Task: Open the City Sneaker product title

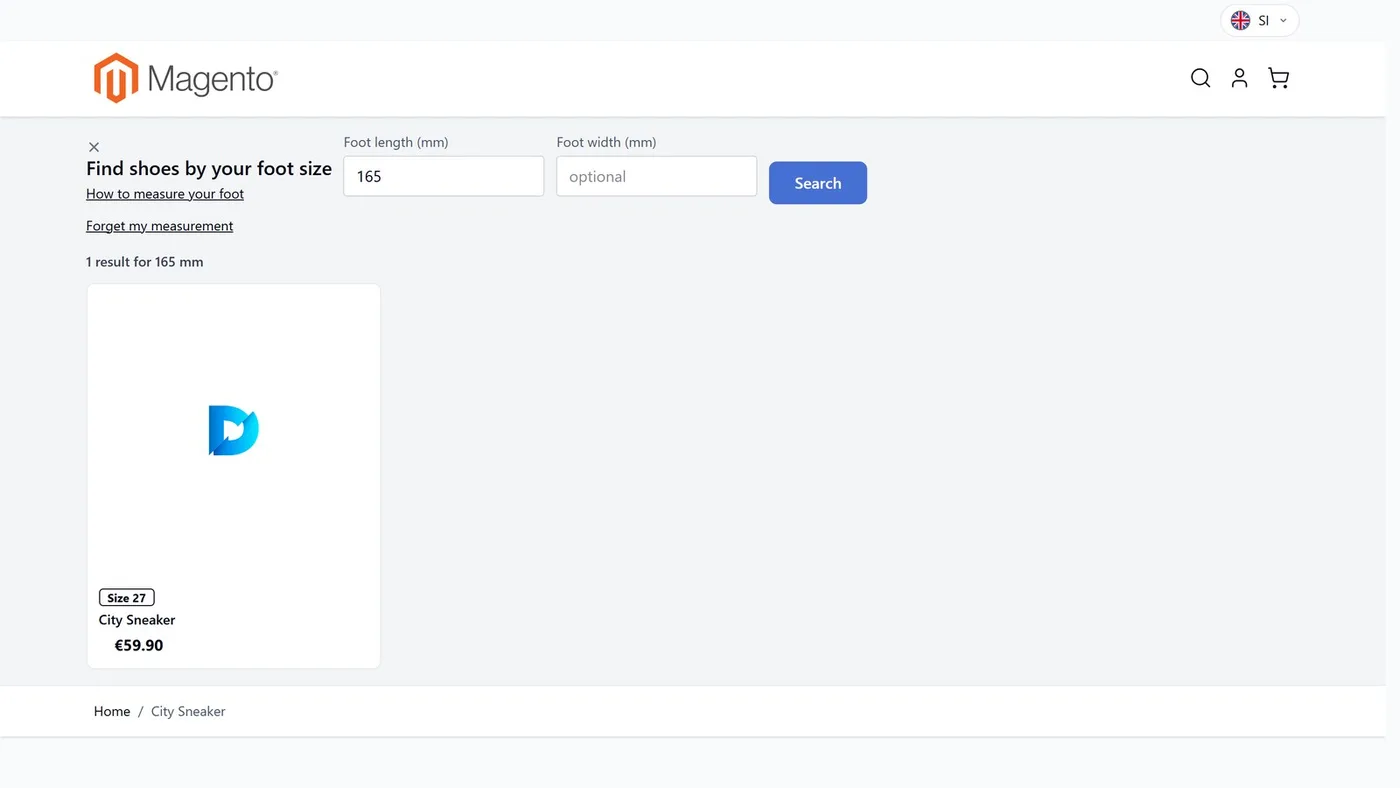Action: [x=137, y=620]
